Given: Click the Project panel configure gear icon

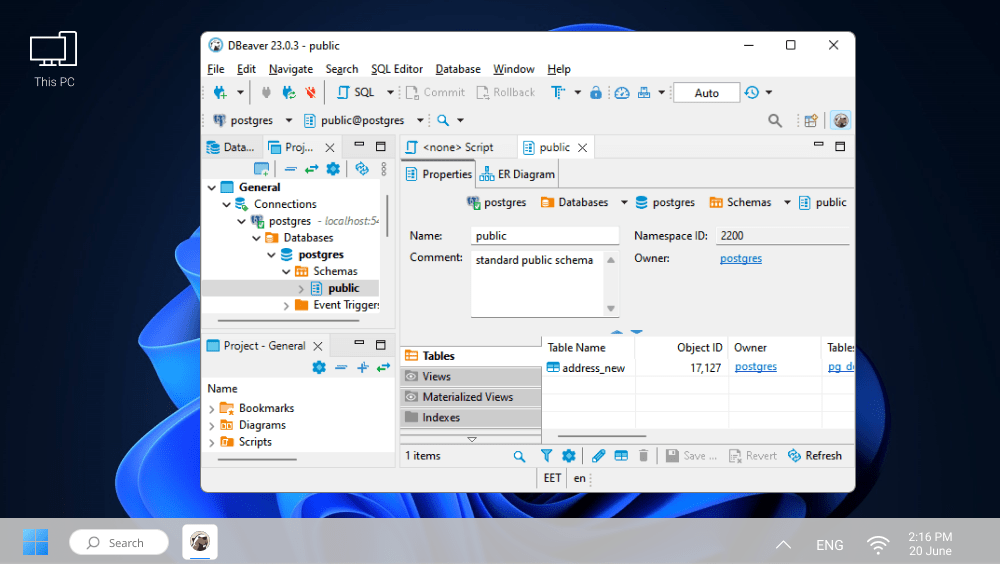Looking at the screenshot, I should point(319,367).
